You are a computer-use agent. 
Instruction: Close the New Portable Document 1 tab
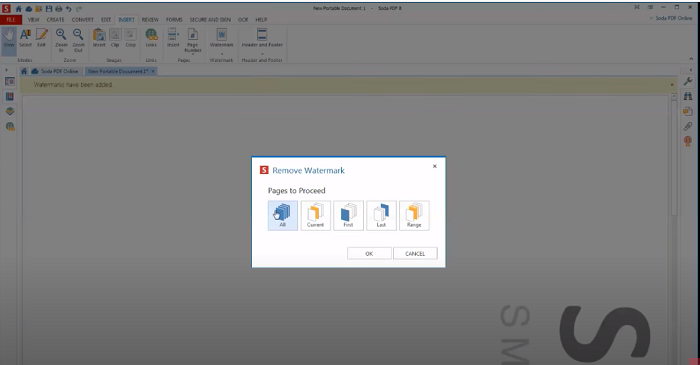[153, 71]
